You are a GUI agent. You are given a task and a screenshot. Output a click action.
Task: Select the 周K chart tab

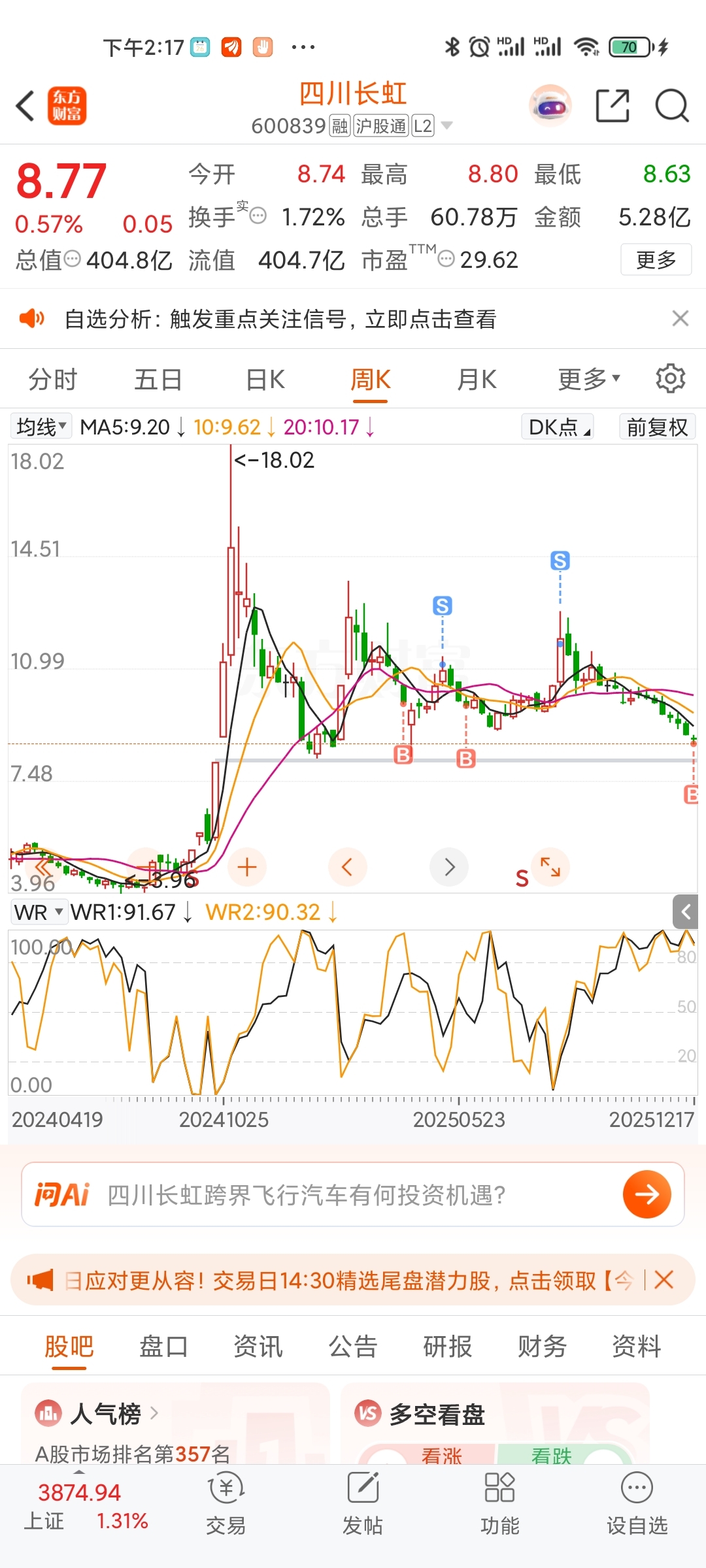tap(370, 379)
